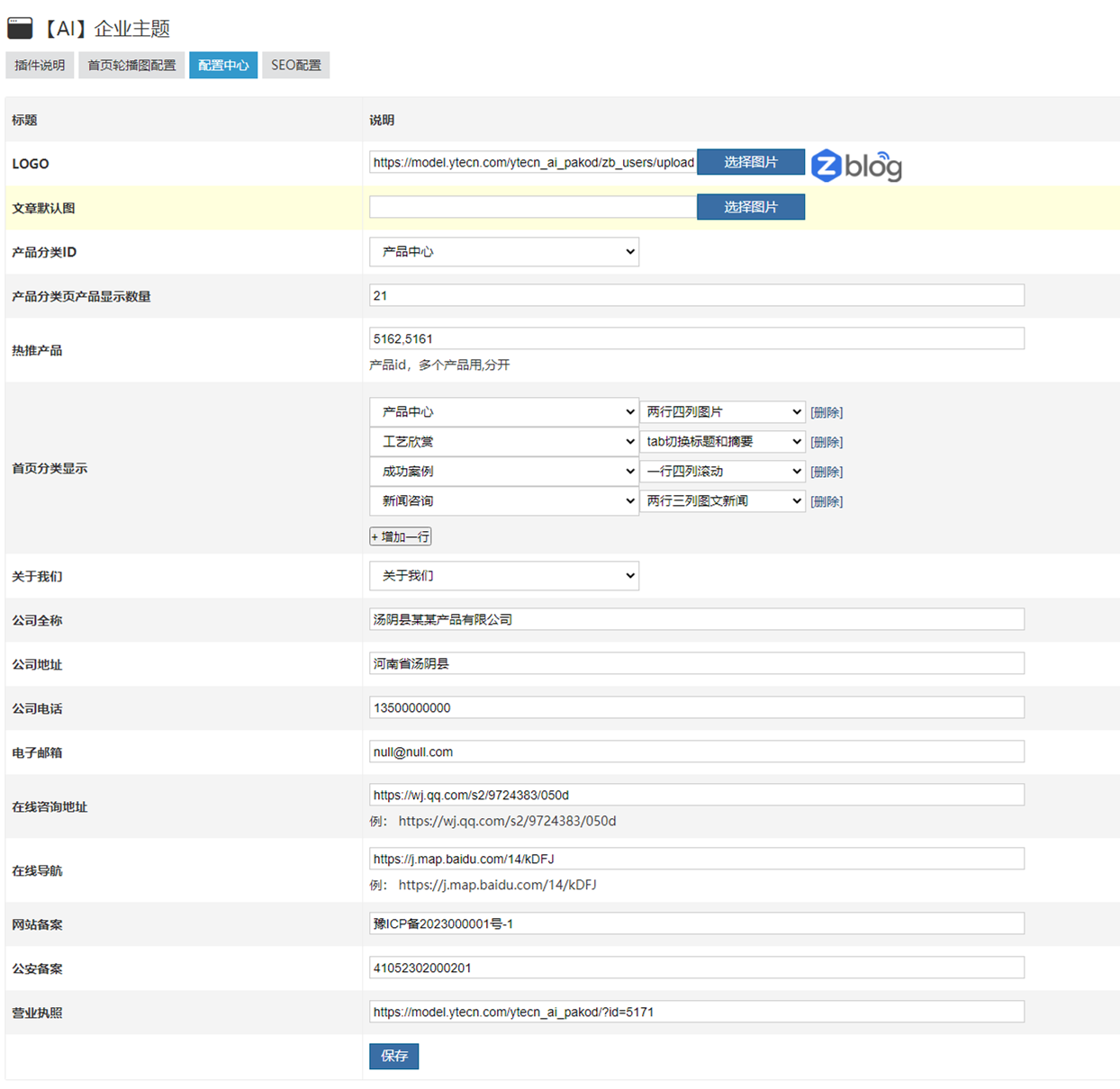
Task: Open the 一行四列滚动 layout dropdown
Action: 722,472
